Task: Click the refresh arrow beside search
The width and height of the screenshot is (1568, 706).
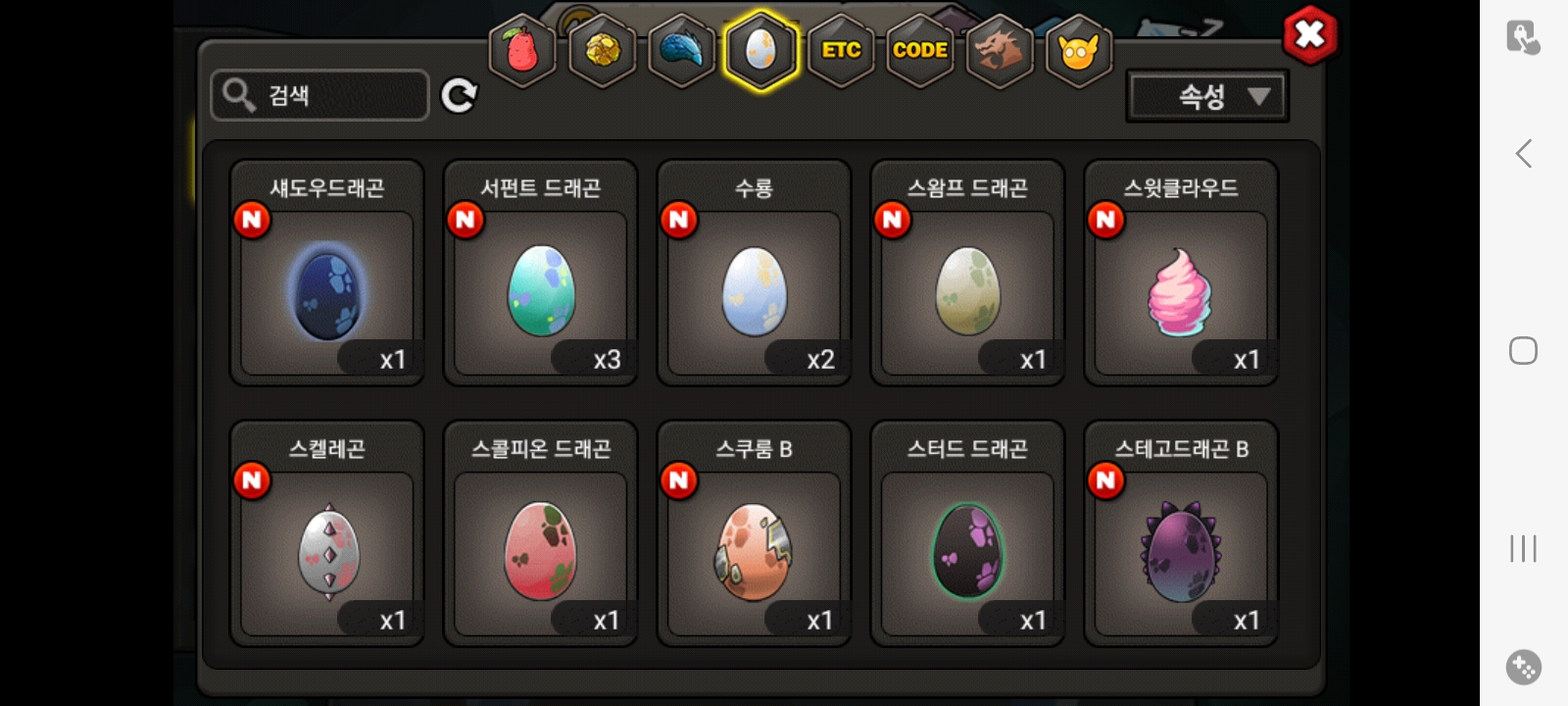Action: pyautogui.click(x=459, y=95)
